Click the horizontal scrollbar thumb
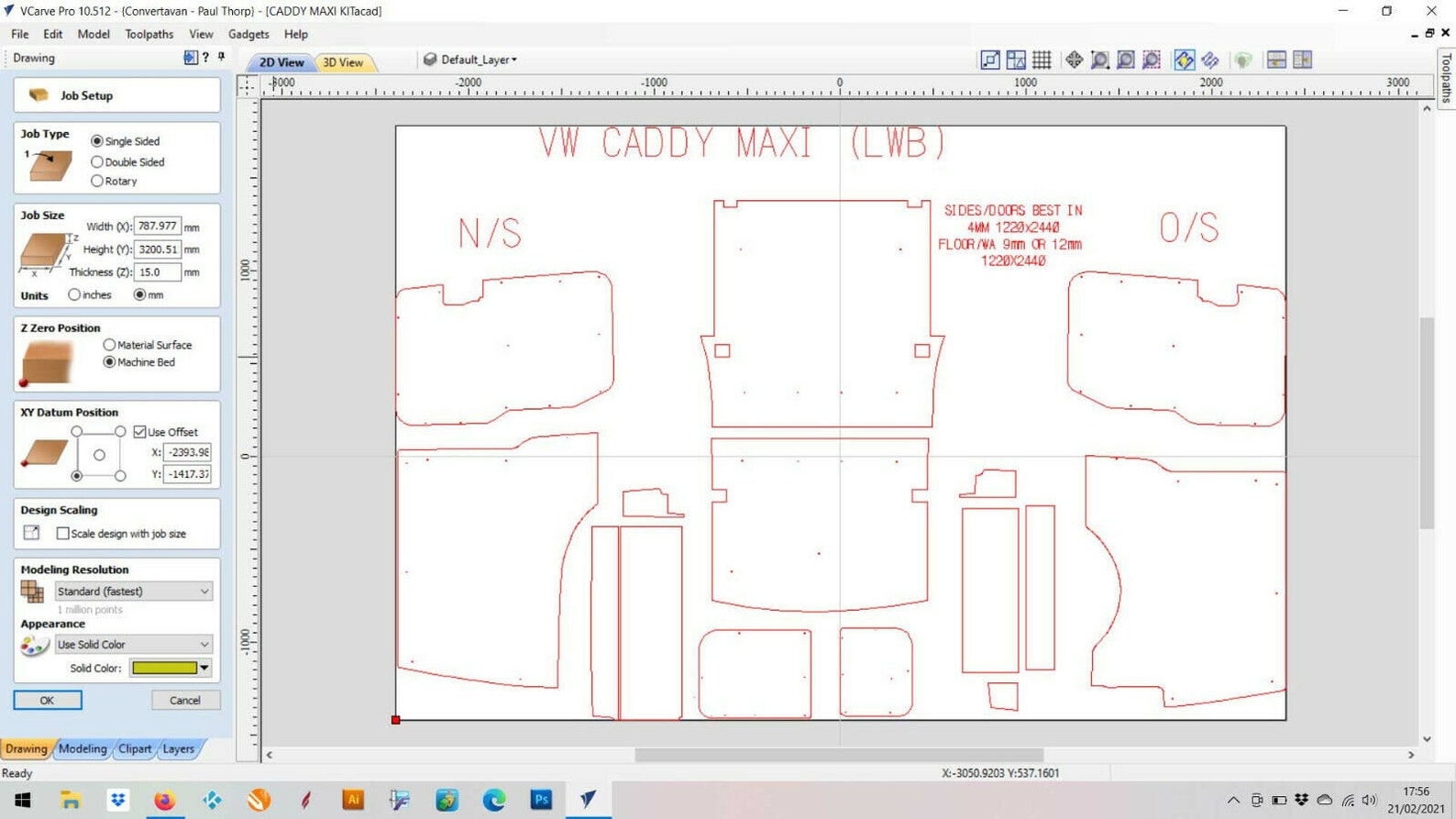The width and height of the screenshot is (1456, 819). [x=839, y=755]
